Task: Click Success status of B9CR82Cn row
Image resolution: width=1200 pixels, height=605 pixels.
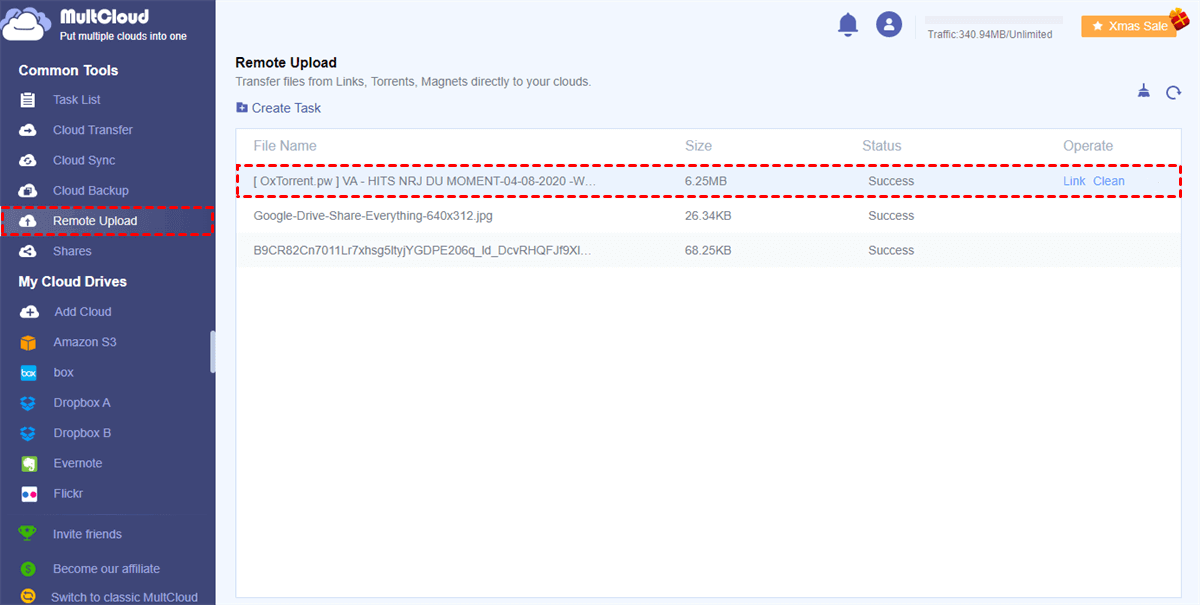Action: (x=891, y=250)
